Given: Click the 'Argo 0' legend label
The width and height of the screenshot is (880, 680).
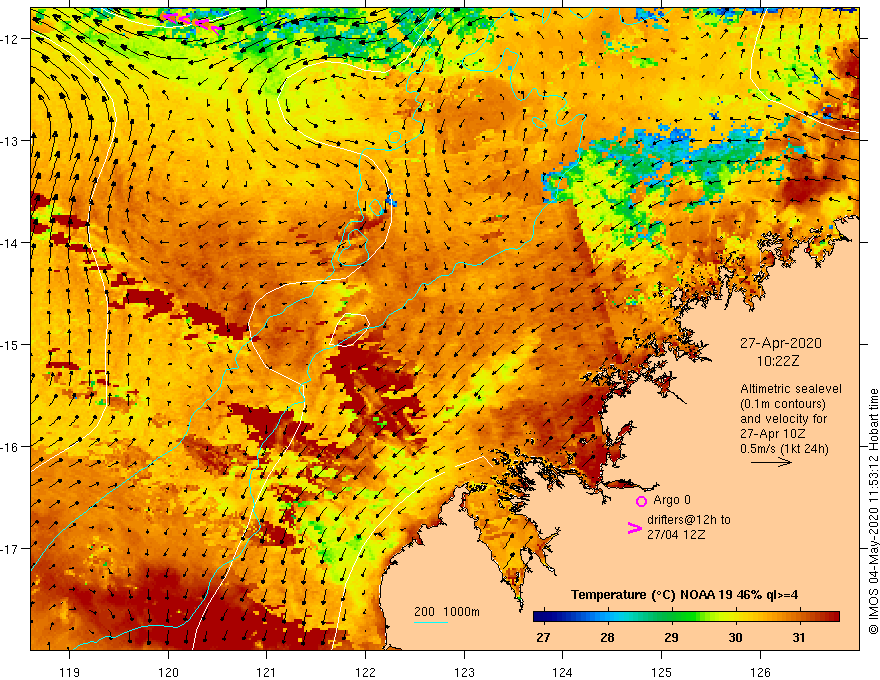Looking at the screenshot, I should coord(672,500).
